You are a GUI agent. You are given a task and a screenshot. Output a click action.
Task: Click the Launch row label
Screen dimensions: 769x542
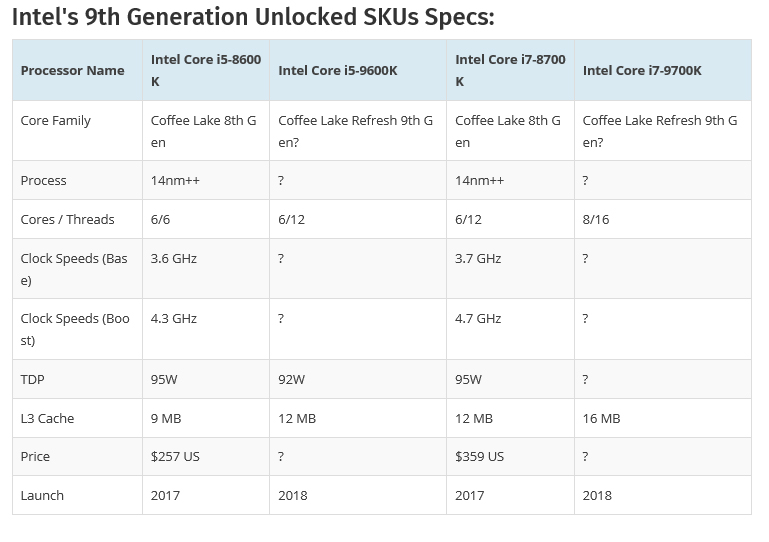tap(42, 495)
